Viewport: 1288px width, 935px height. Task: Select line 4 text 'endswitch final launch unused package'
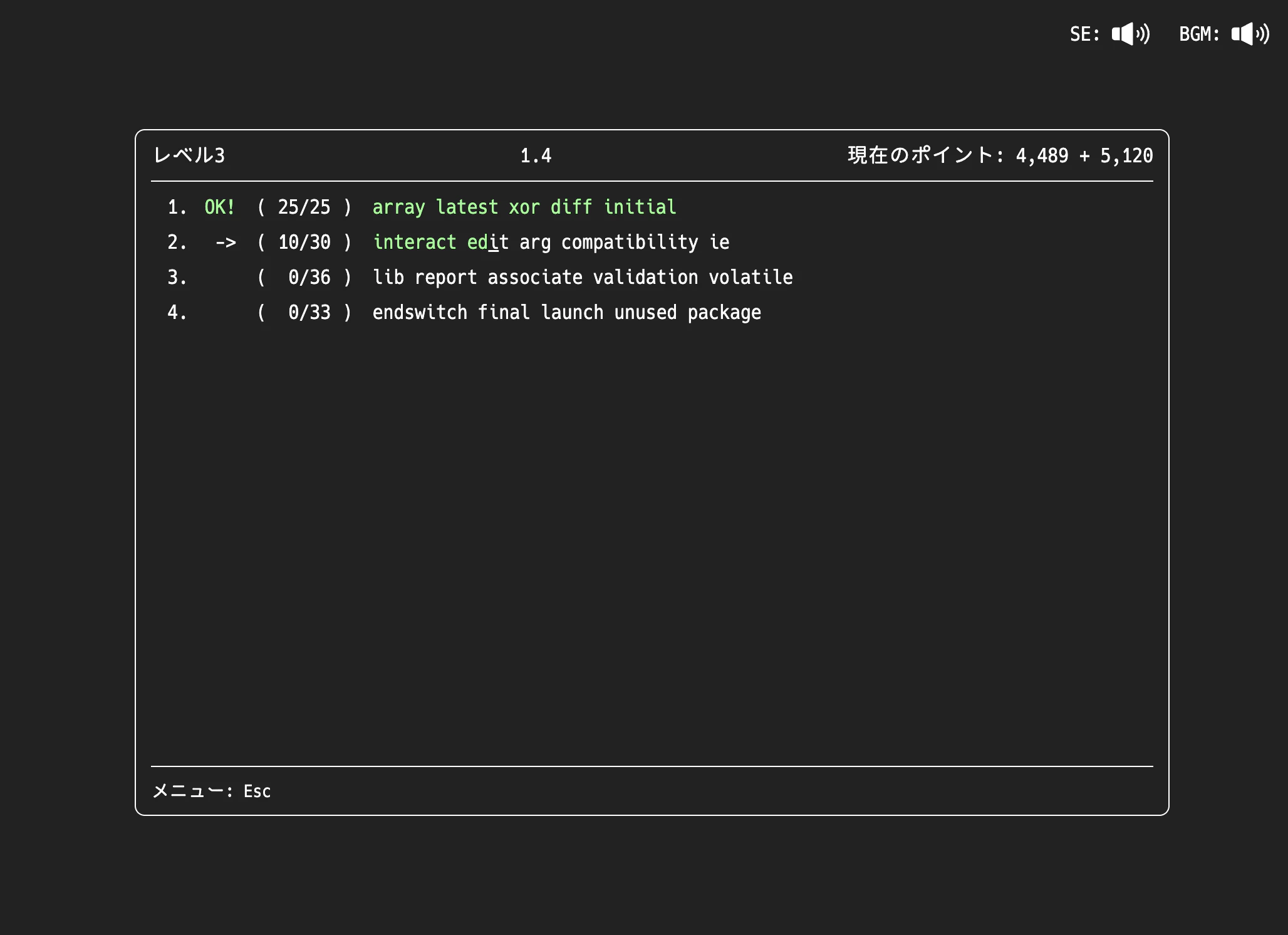click(x=567, y=312)
